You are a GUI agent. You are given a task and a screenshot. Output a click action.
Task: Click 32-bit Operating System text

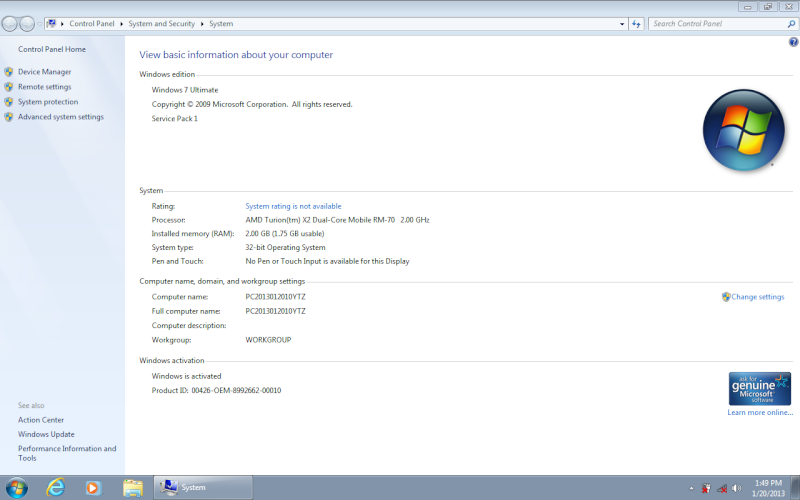click(x=285, y=247)
